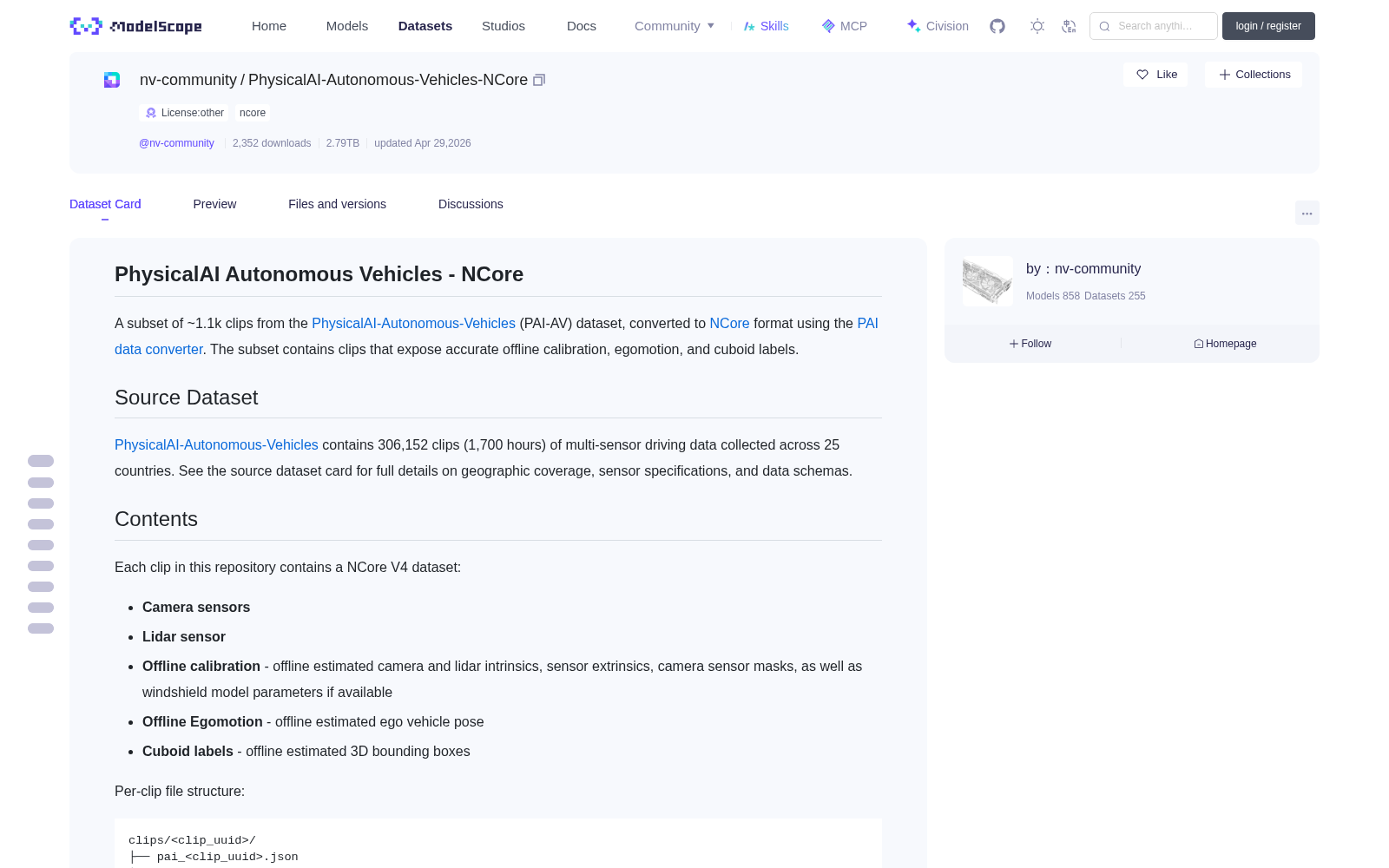Click the license badge icon

tap(151, 113)
